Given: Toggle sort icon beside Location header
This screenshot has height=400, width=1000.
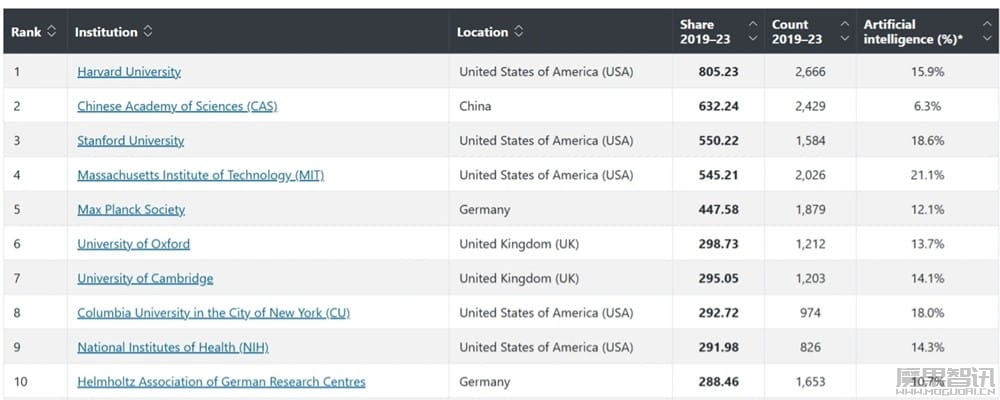Looking at the screenshot, I should (x=518, y=31).
